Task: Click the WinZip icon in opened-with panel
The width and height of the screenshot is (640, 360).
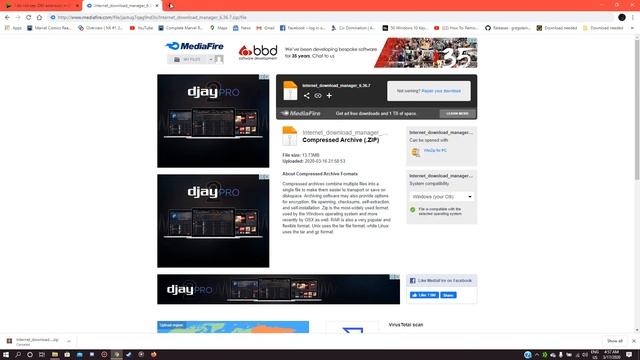Action: pos(416,152)
